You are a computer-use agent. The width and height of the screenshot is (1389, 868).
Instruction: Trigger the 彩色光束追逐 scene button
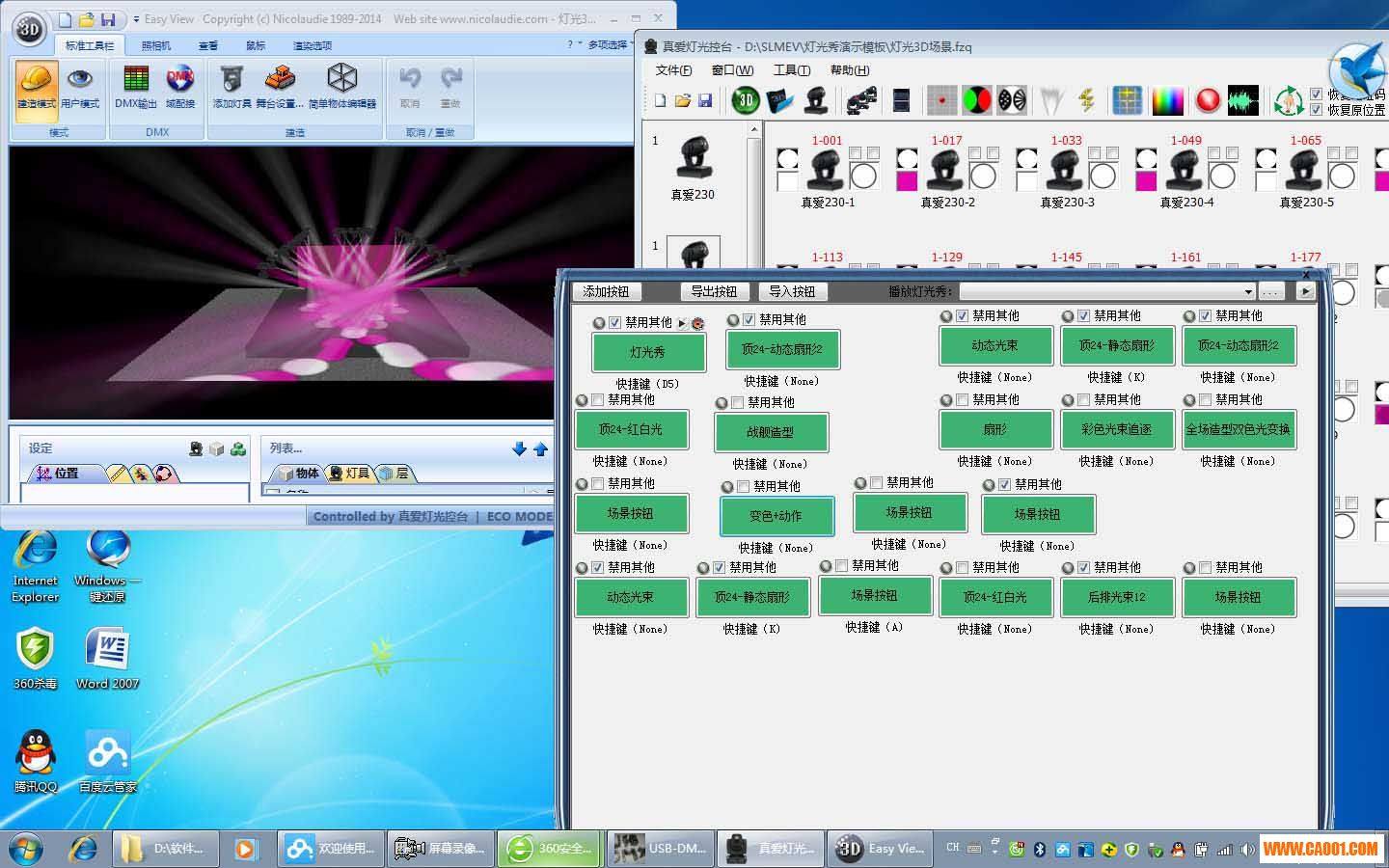[x=1117, y=429]
